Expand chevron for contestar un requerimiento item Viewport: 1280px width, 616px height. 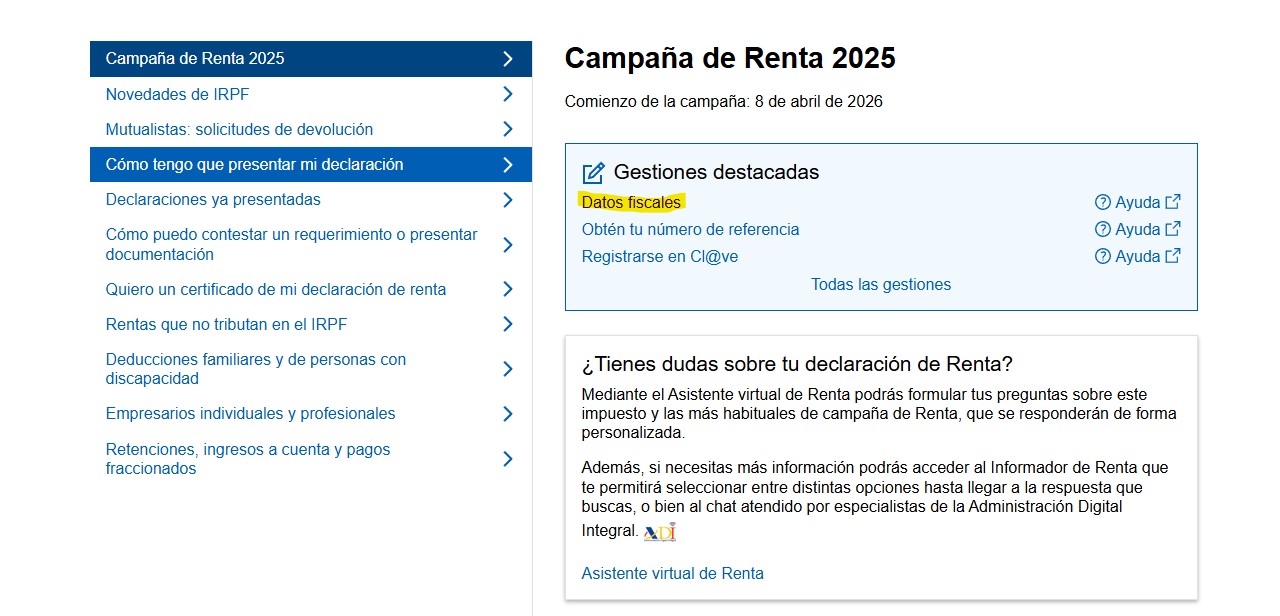pyautogui.click(x=508, y=244)
